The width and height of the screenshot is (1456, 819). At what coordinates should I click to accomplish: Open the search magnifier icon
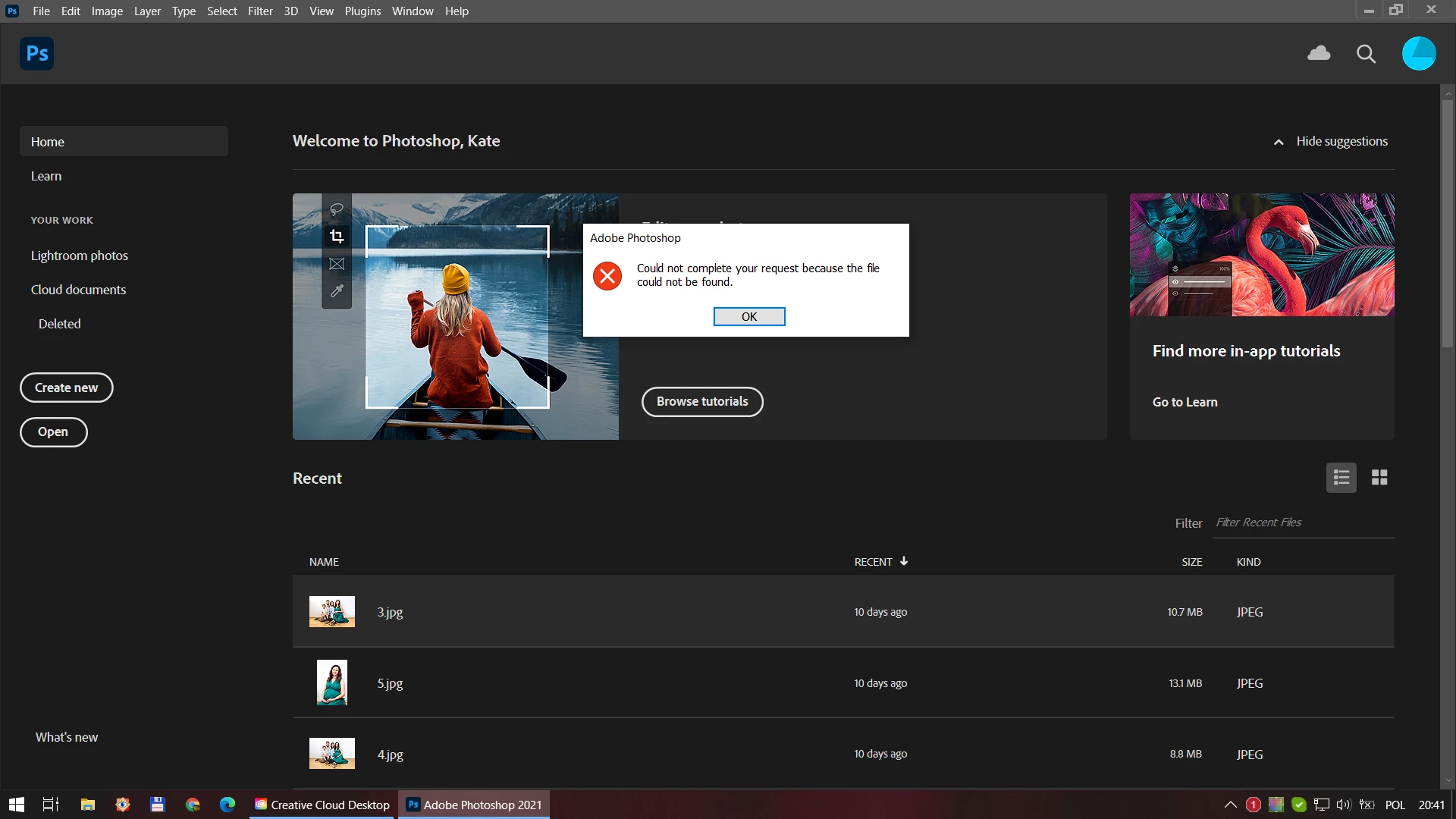[1366, 54]
